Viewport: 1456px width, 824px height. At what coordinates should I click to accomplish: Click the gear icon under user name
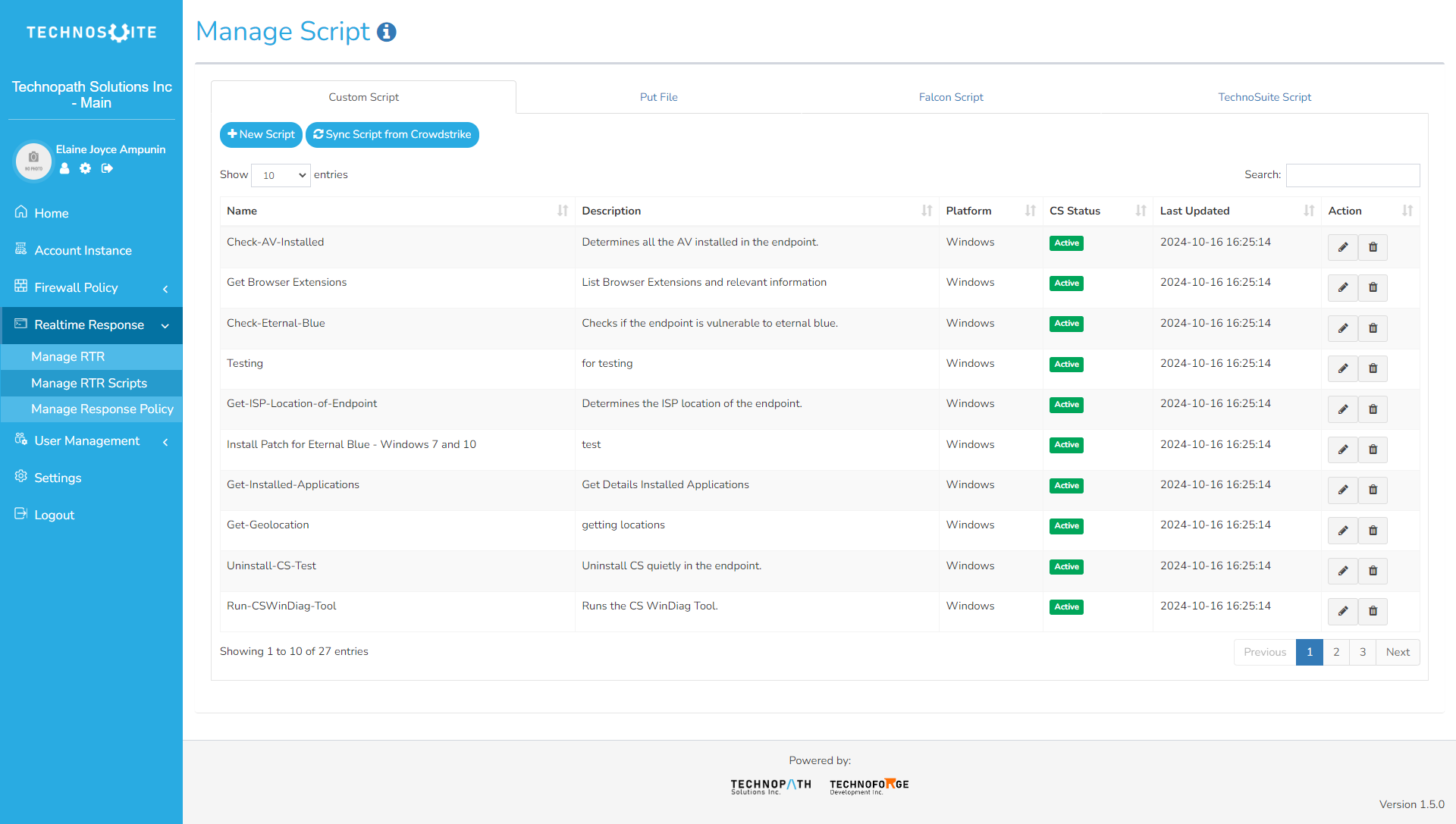point(86,168)
